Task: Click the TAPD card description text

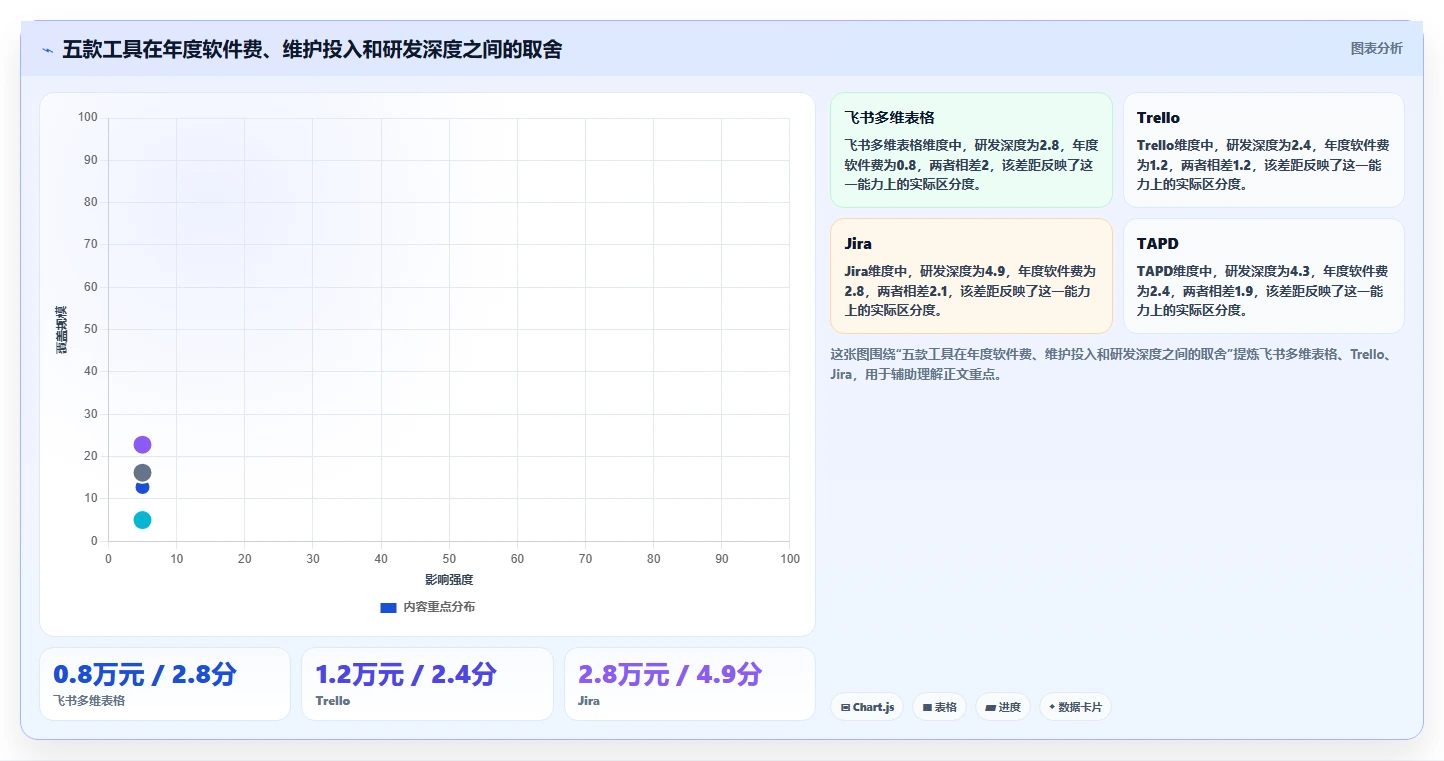Action: [x=1263, y=290]
